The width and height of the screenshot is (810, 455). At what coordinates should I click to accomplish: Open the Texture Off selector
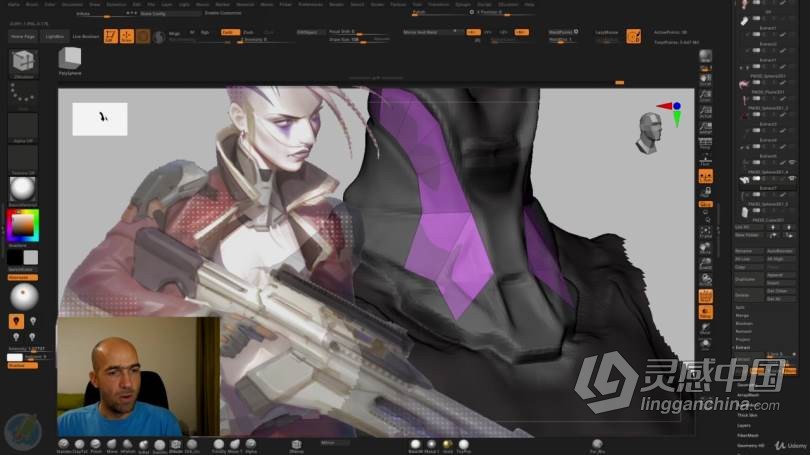23,160
